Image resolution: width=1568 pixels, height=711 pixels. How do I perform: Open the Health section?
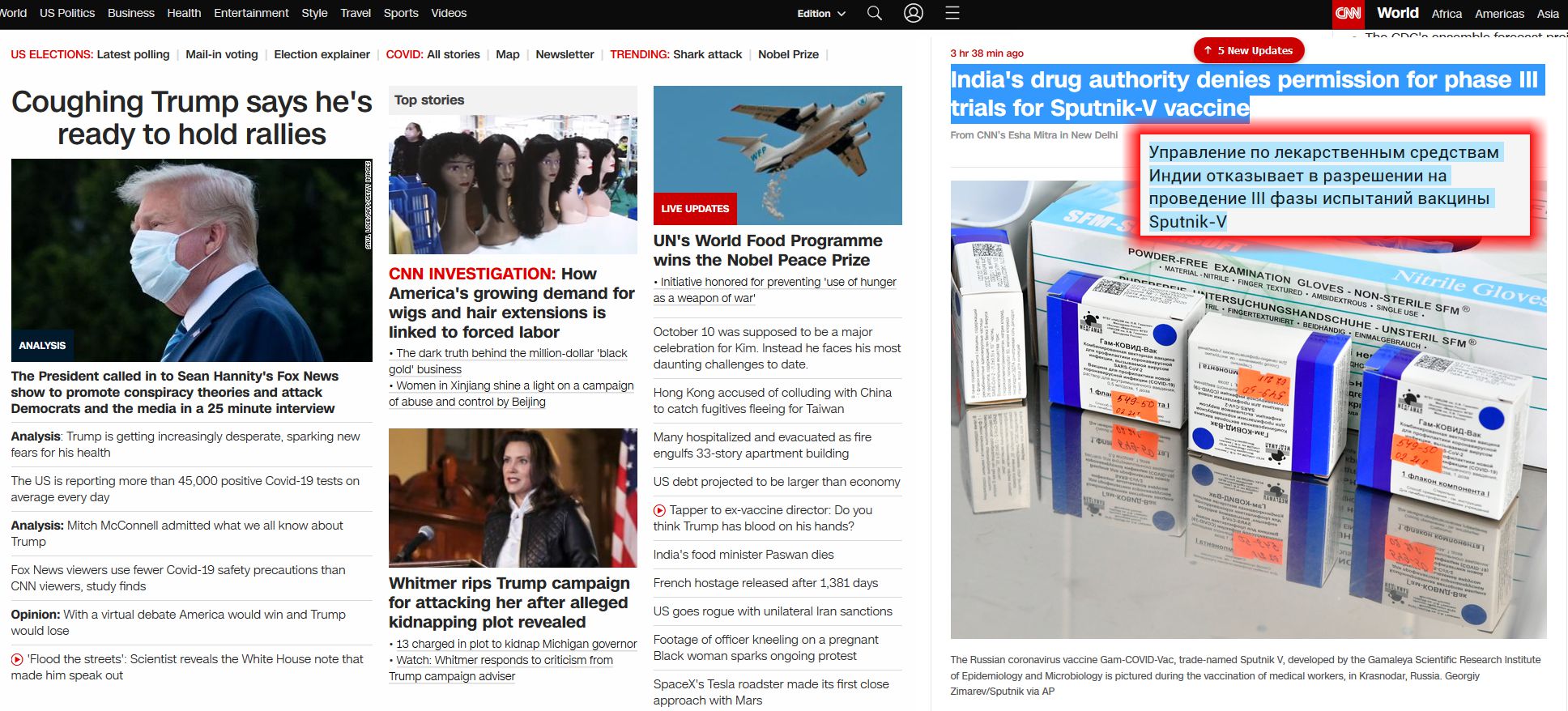click(184, 13)
